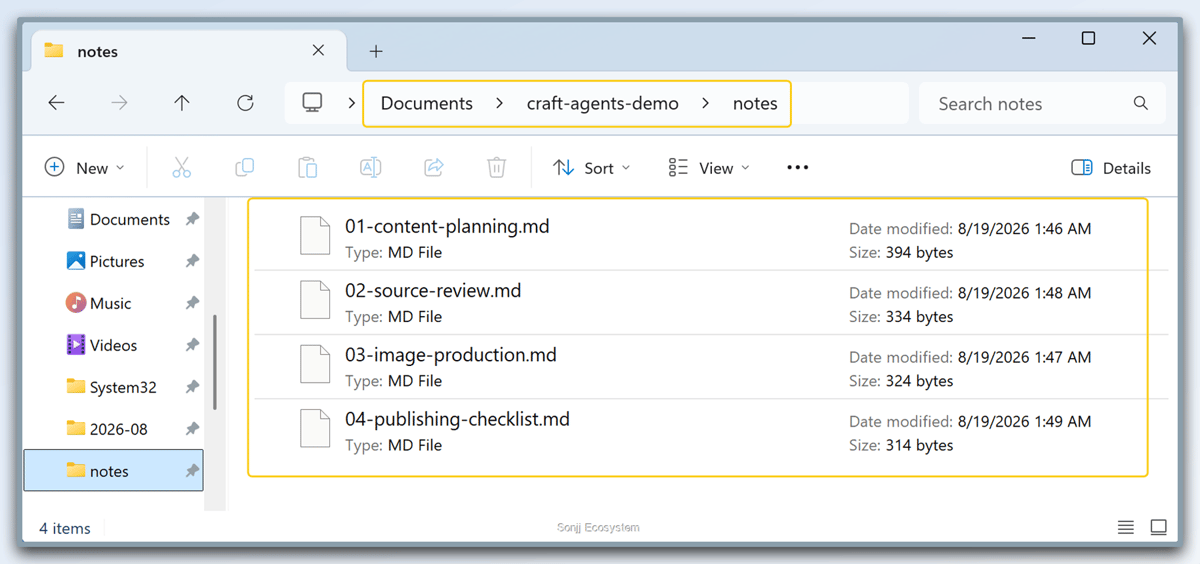Expand chevron after Documents breadcrumb
Image resolution: width=1200 pixels, height=564 pixels.
499,103
